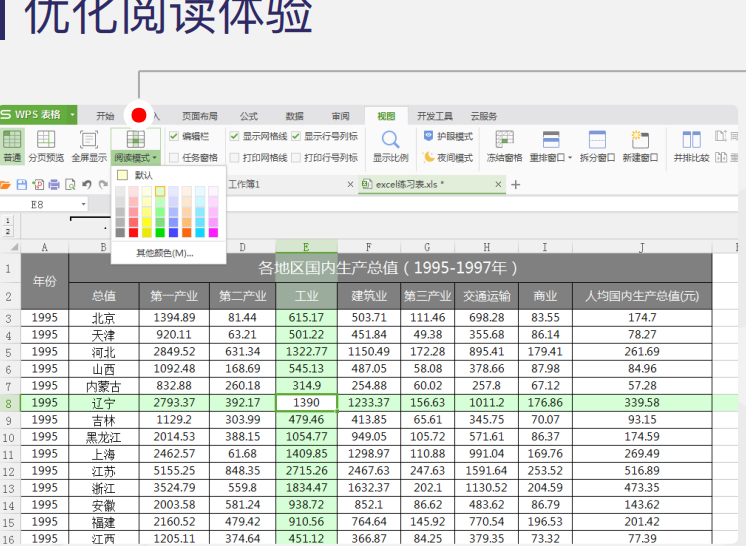The width and height of the screenshot is (746, 546).
Task: Click the print preview icon
Action: pos(70,185)
